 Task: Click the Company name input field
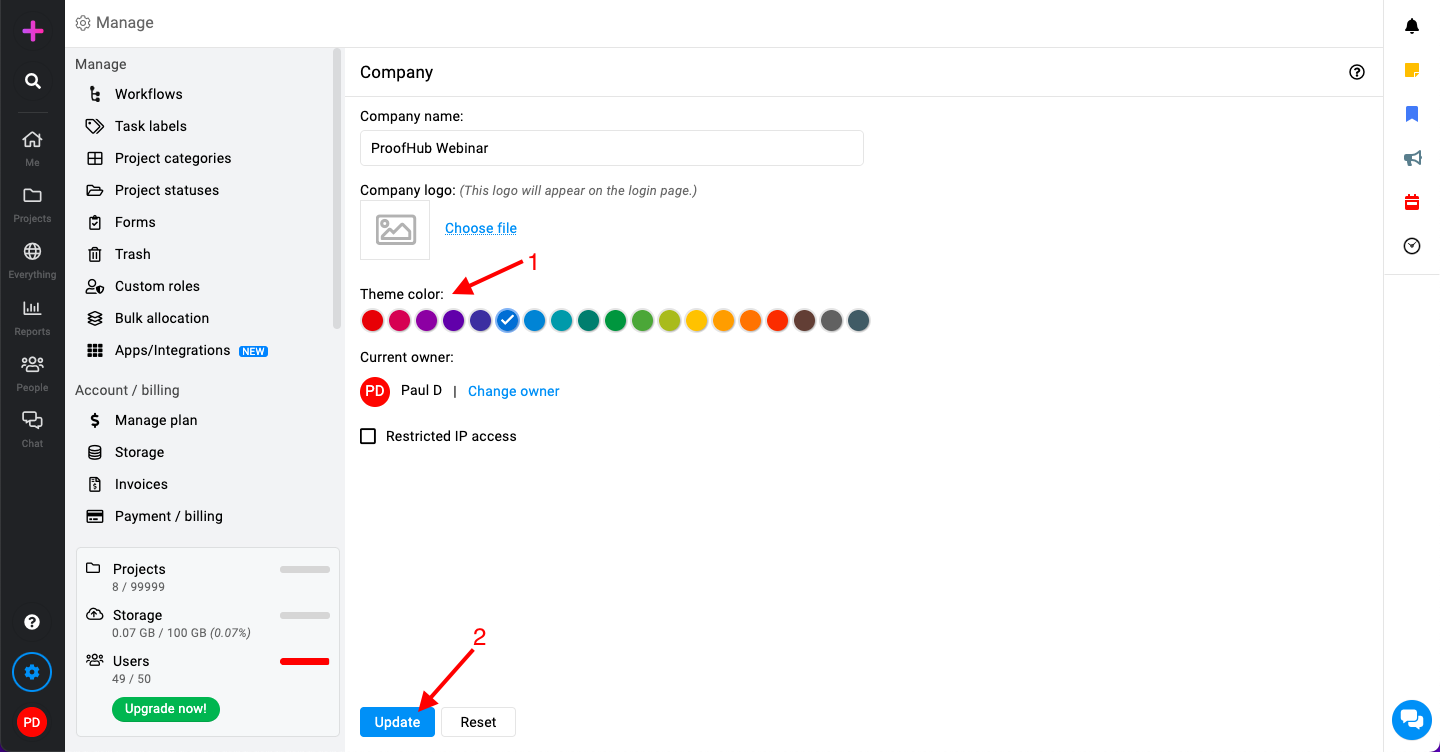612,148
